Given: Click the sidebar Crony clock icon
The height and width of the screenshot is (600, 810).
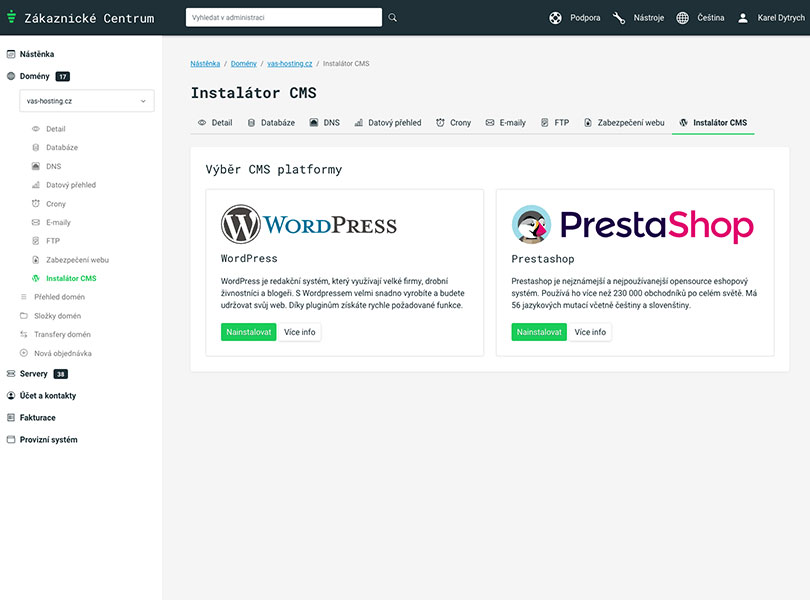Looking at the screenshot, I should pos(36,204).
